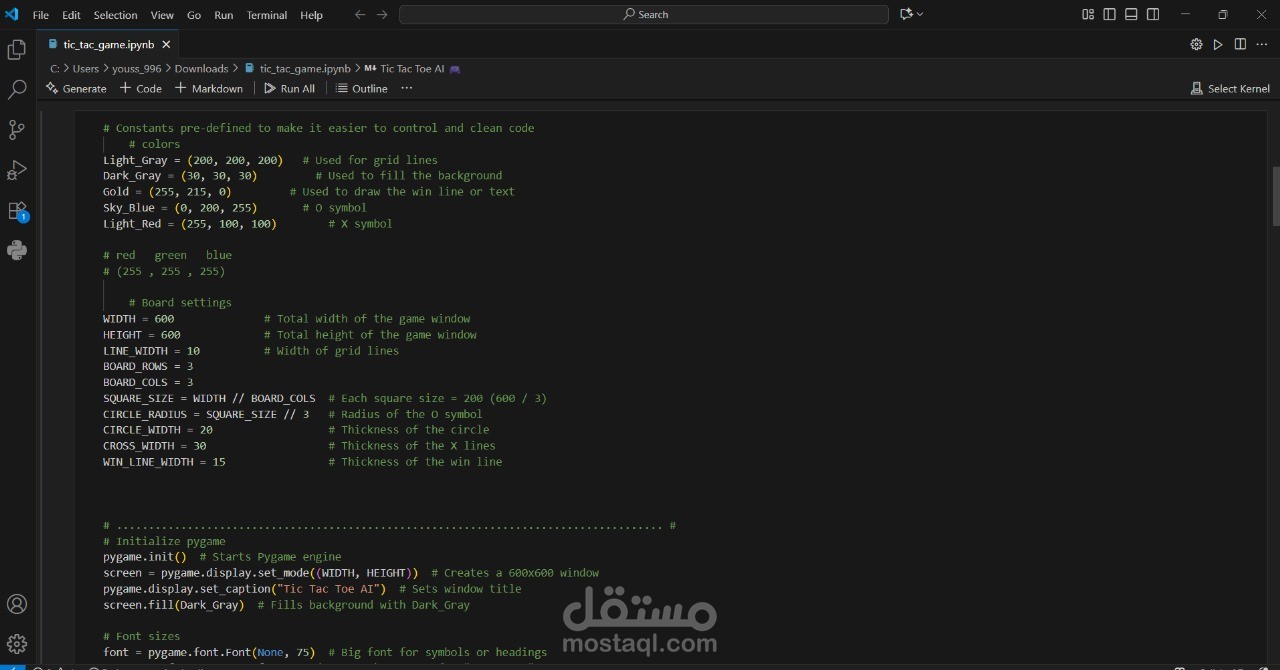
Task: Open notebook toolbar overflow ellipsis
Action: point(407,88)
